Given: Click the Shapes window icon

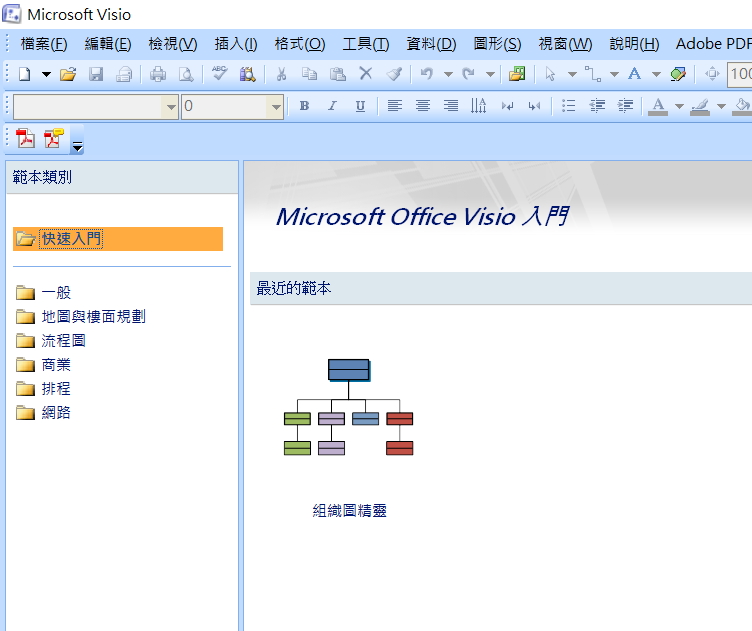Looking at the screenshot, I should [x=517, y=74].
